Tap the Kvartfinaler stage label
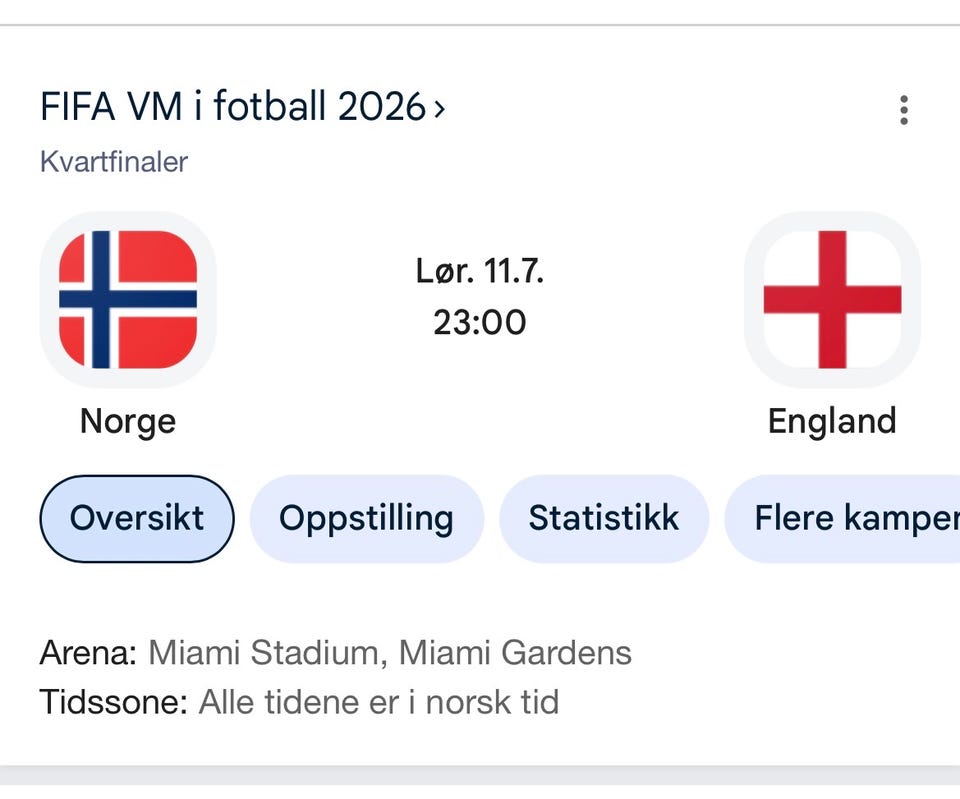960x799 pixels. pos(114,162)
